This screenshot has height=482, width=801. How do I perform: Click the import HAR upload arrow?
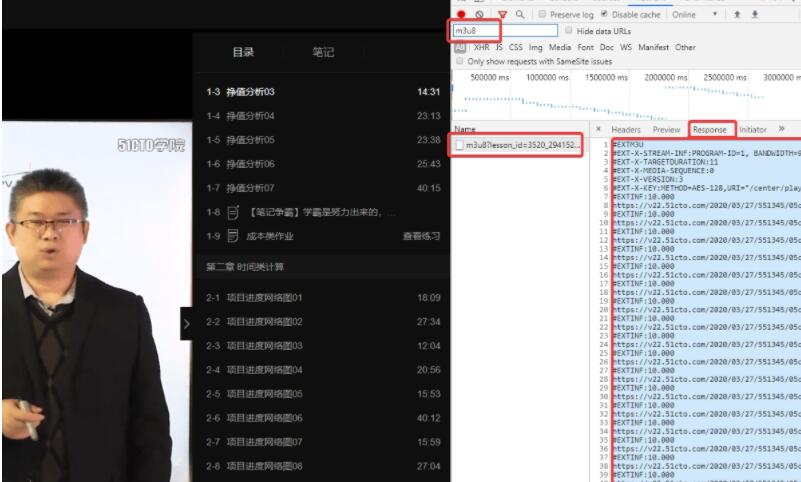[x=738, y=15]
